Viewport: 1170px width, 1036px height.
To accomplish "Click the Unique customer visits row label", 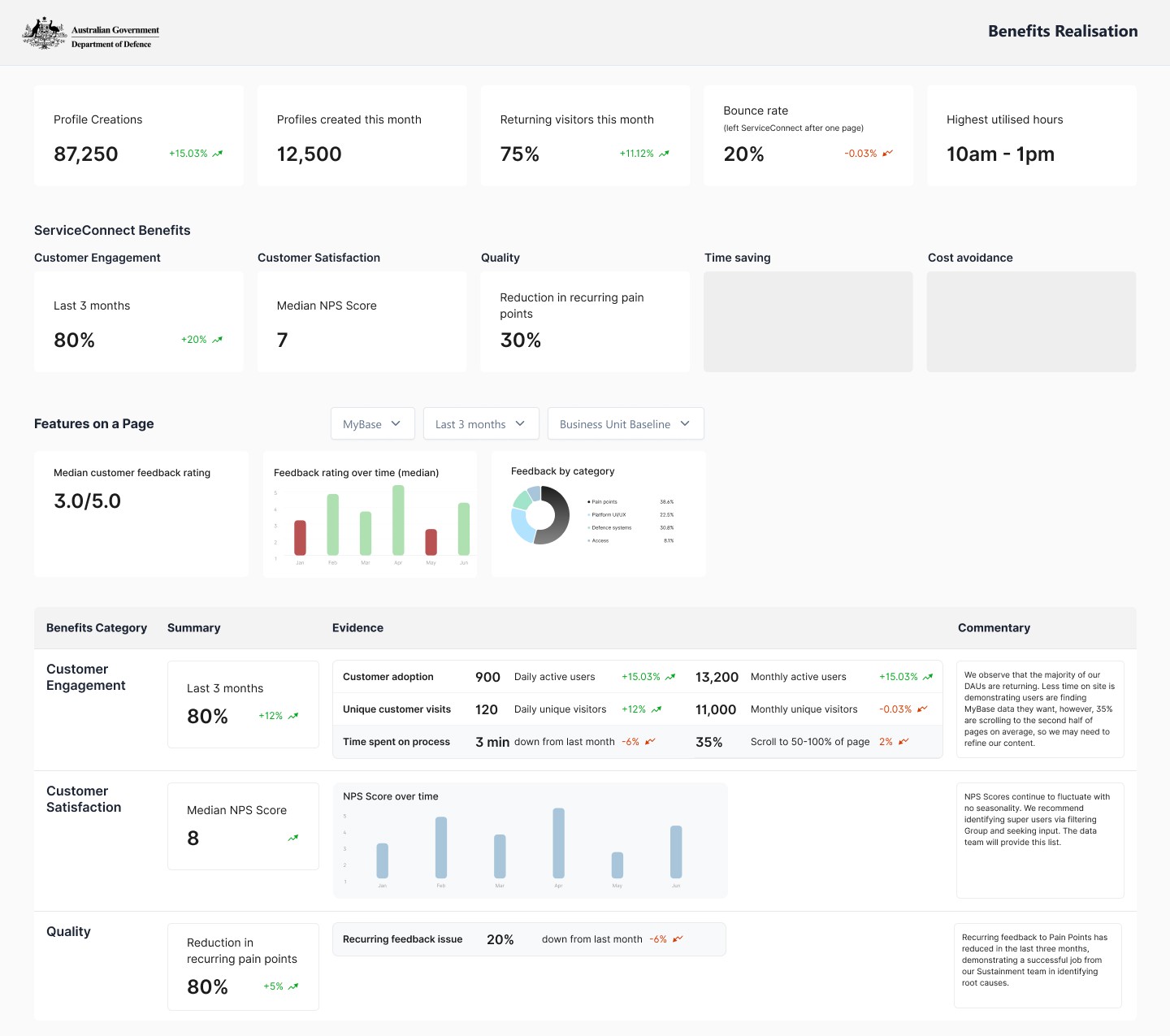I will pyautogui.click(x=396, y=709).
